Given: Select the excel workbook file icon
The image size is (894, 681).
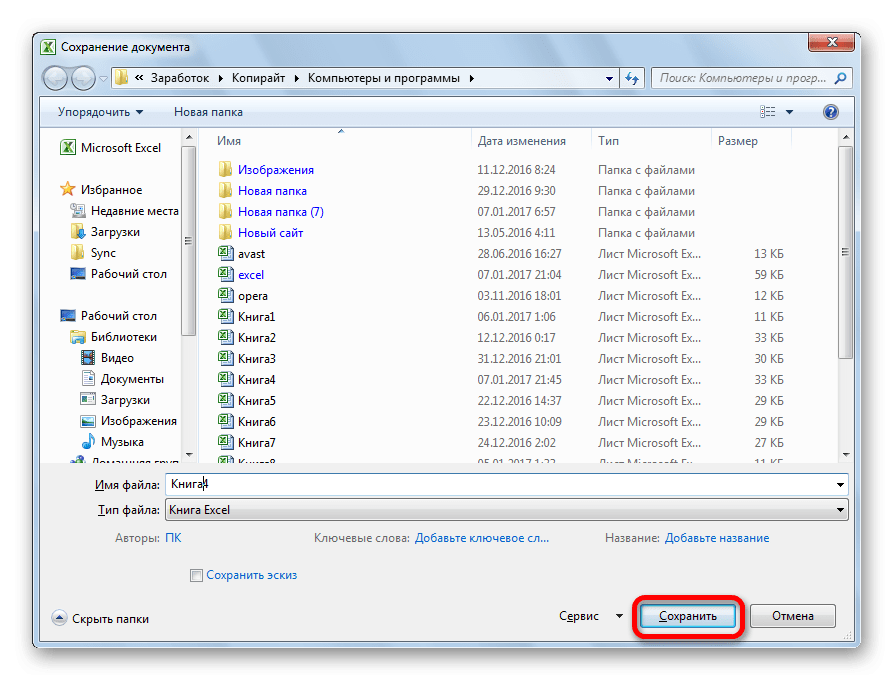Looking at the screenshot, I should point(226,274).
